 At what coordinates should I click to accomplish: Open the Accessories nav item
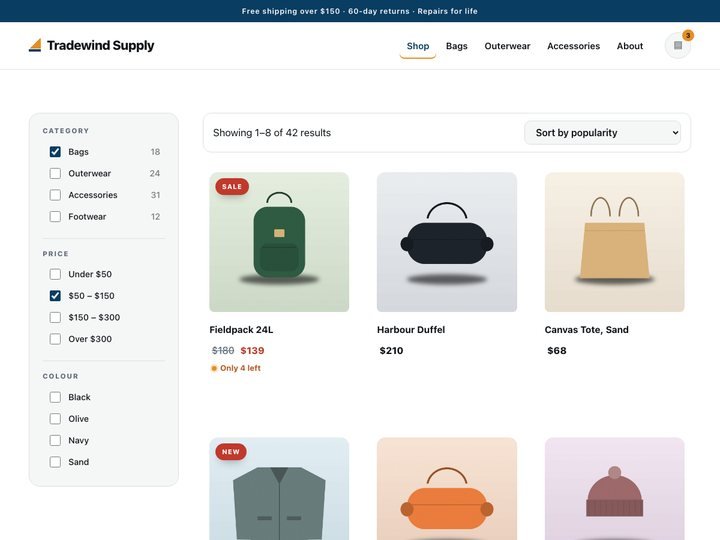[x=574, y=46]
